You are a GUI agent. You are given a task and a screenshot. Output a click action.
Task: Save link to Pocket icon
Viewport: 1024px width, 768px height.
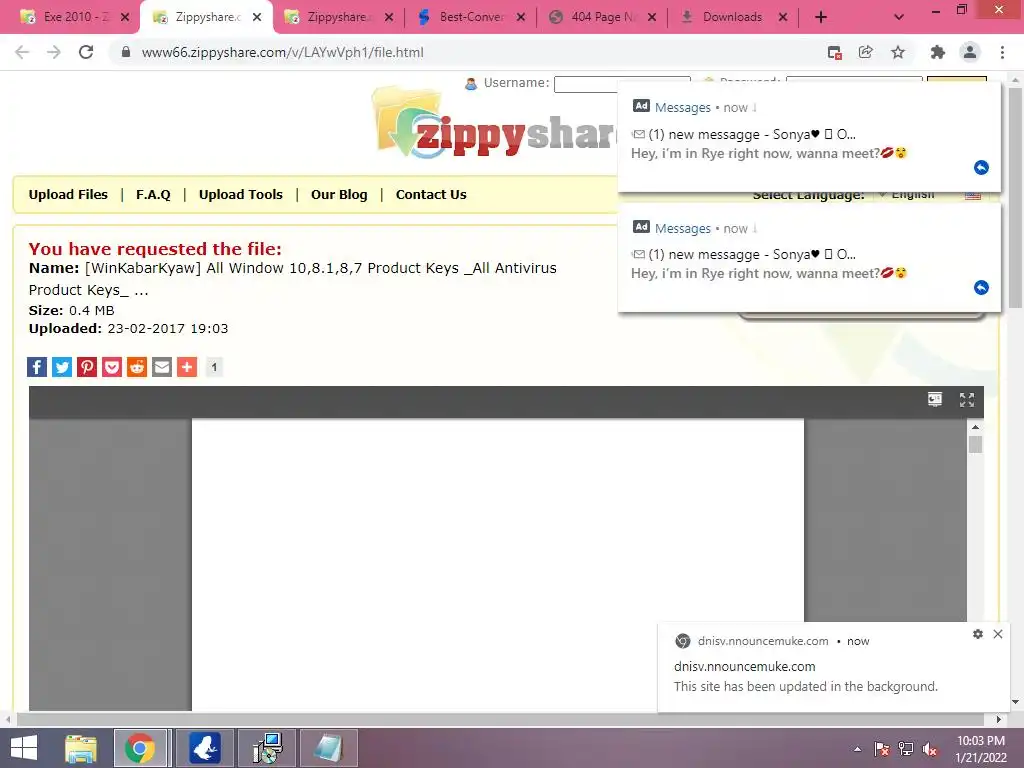[x=112, y=367]
